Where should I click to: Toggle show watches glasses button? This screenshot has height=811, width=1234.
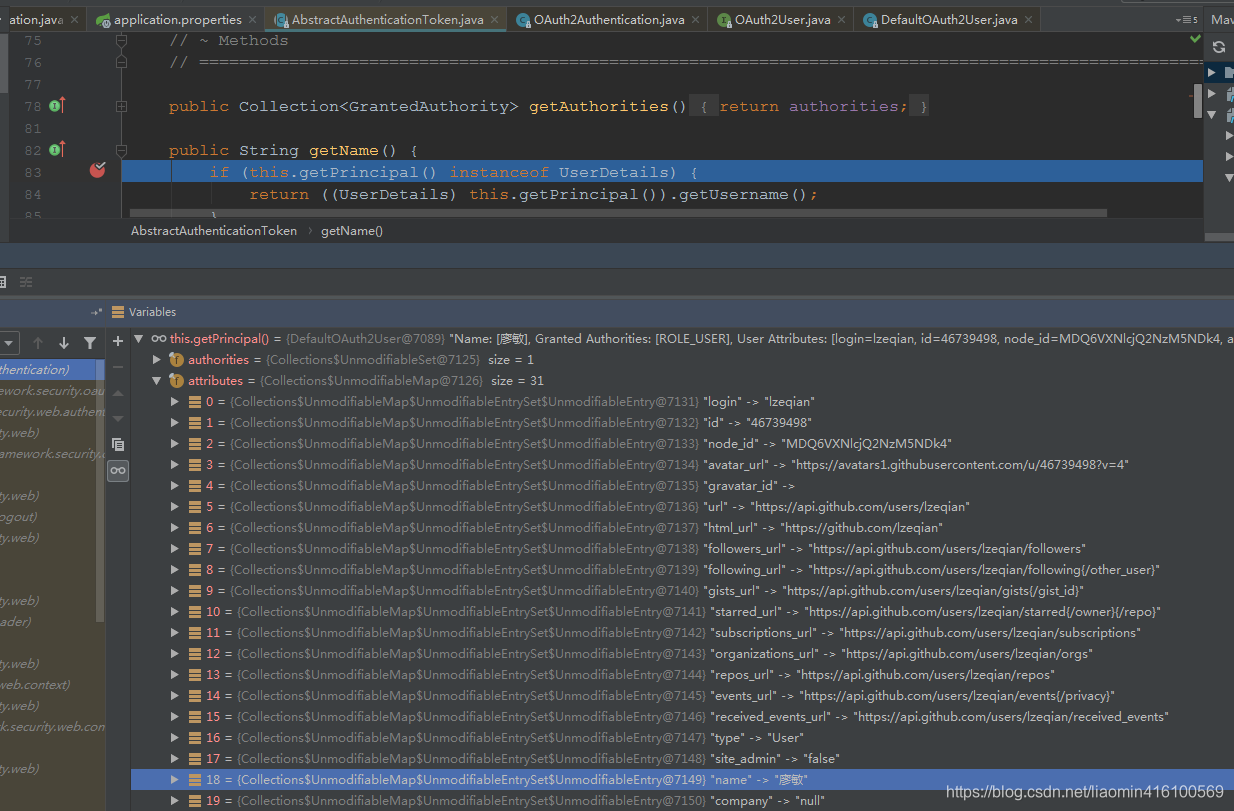pyautogui.click(x=118, y=470)
